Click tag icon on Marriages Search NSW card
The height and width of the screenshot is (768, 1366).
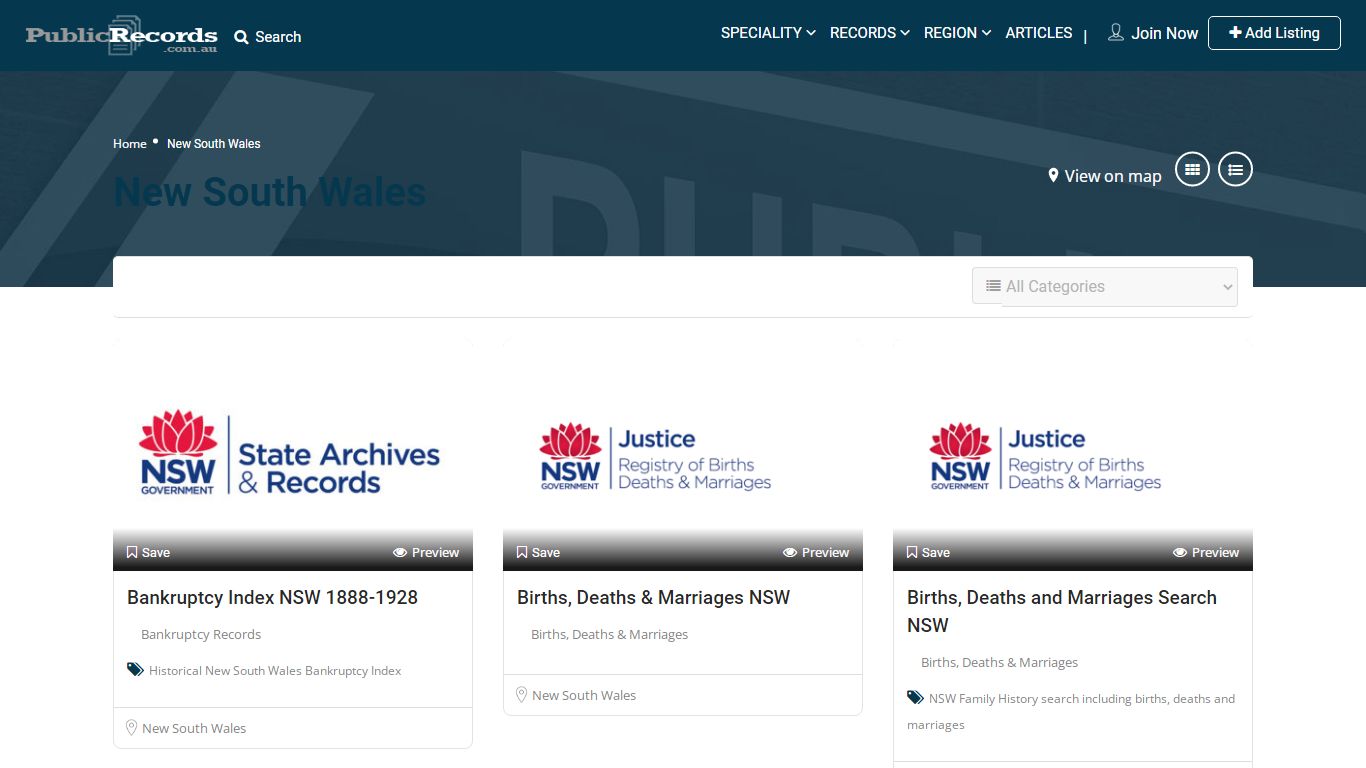pyautogui.click(x=915, y=697)
